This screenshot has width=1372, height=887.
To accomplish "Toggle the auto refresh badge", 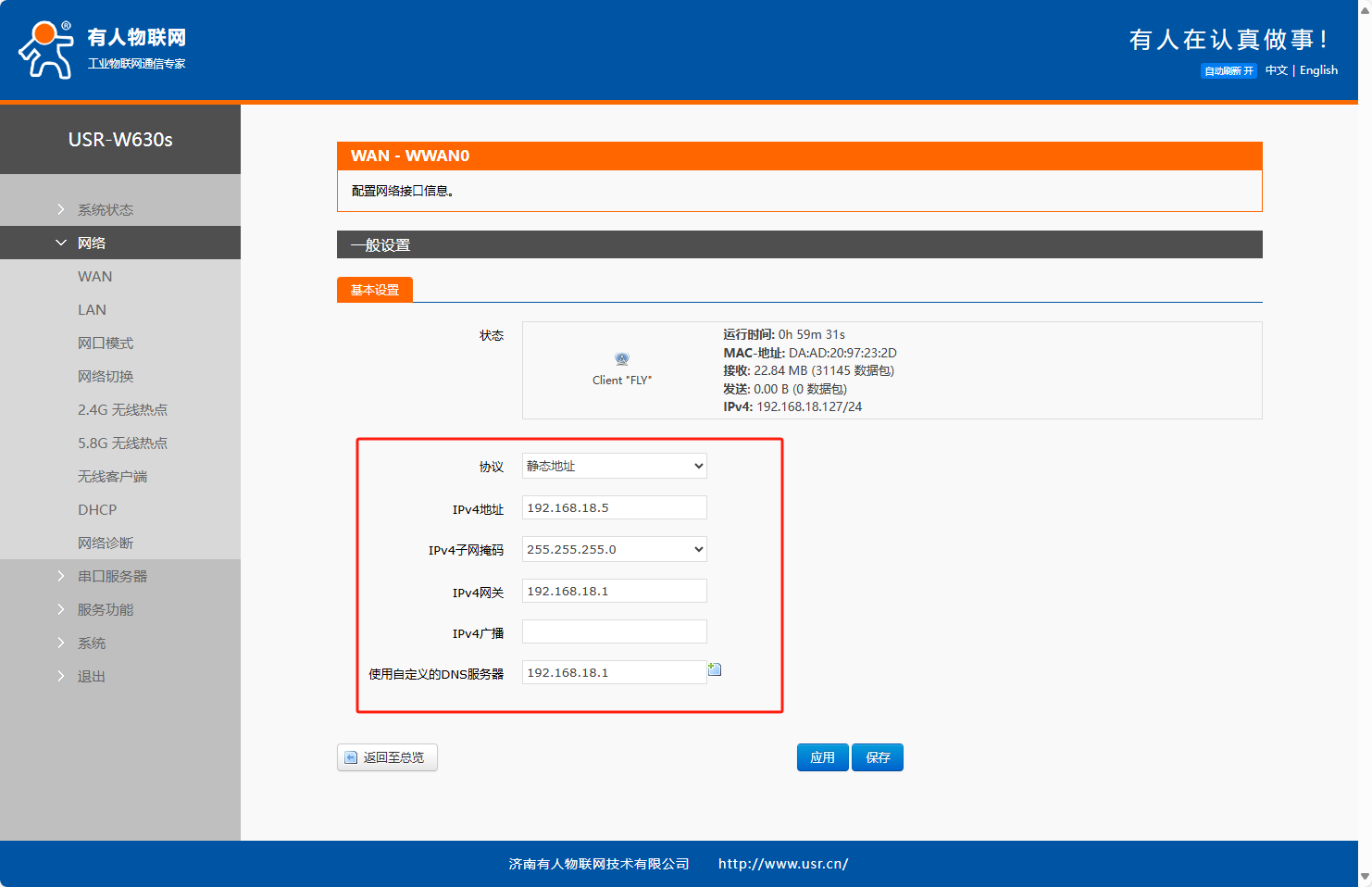I will [1229, 71].
